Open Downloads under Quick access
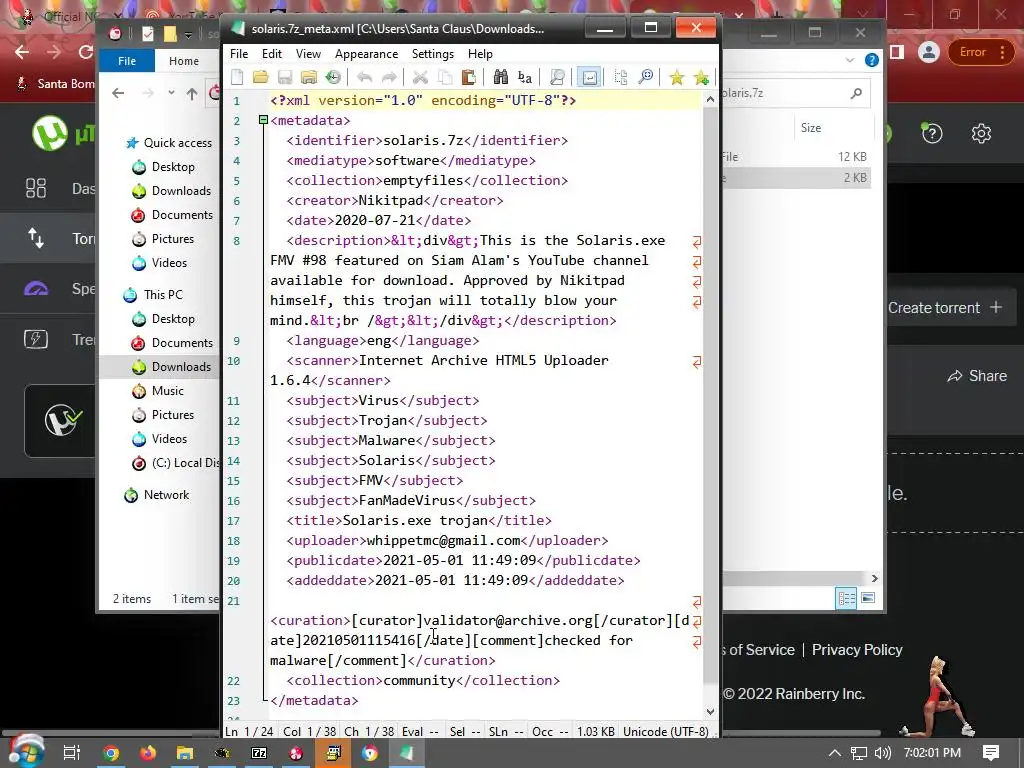 point(181,191)
